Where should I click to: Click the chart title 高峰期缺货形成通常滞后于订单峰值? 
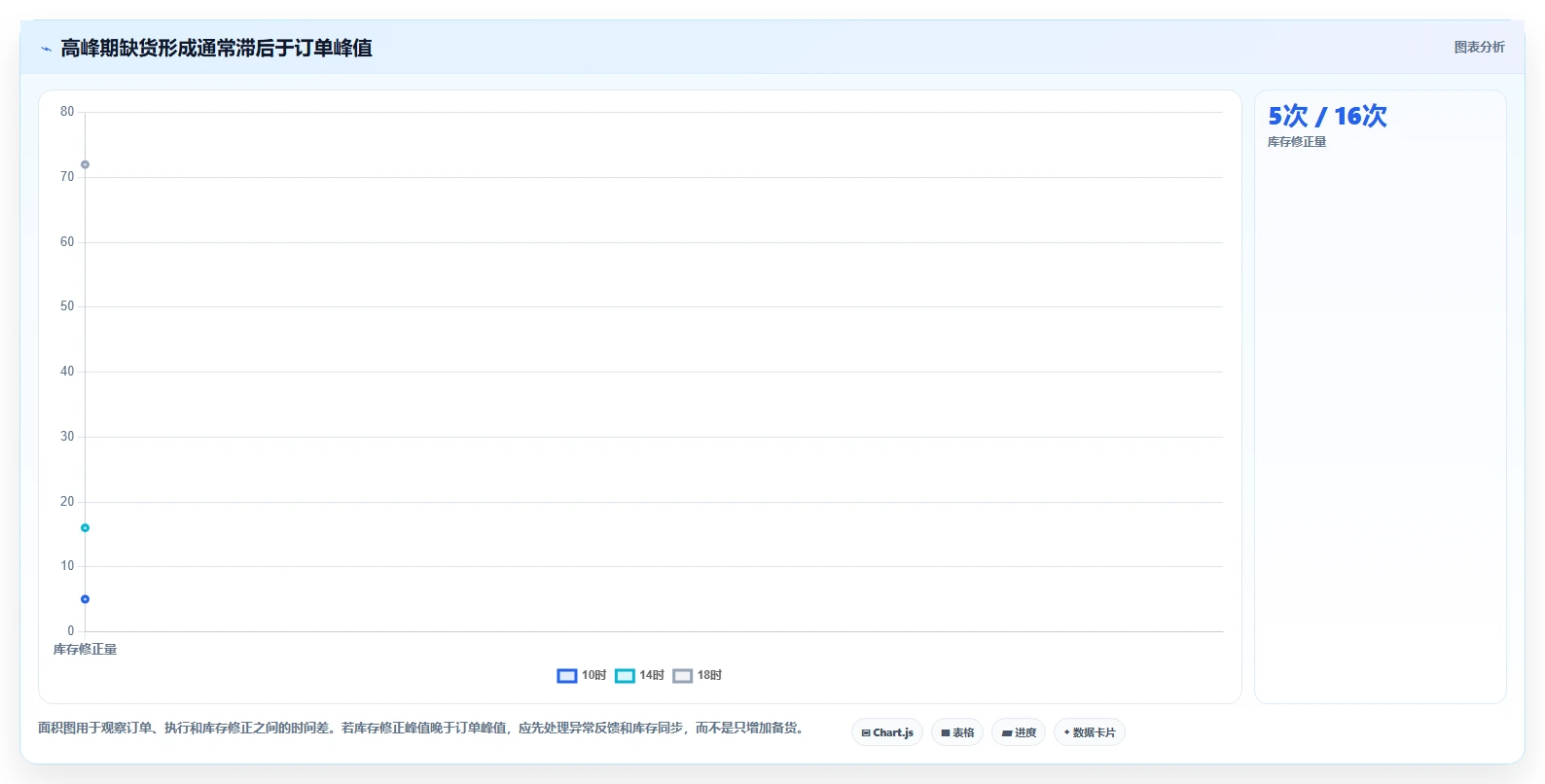pos(216,49)
